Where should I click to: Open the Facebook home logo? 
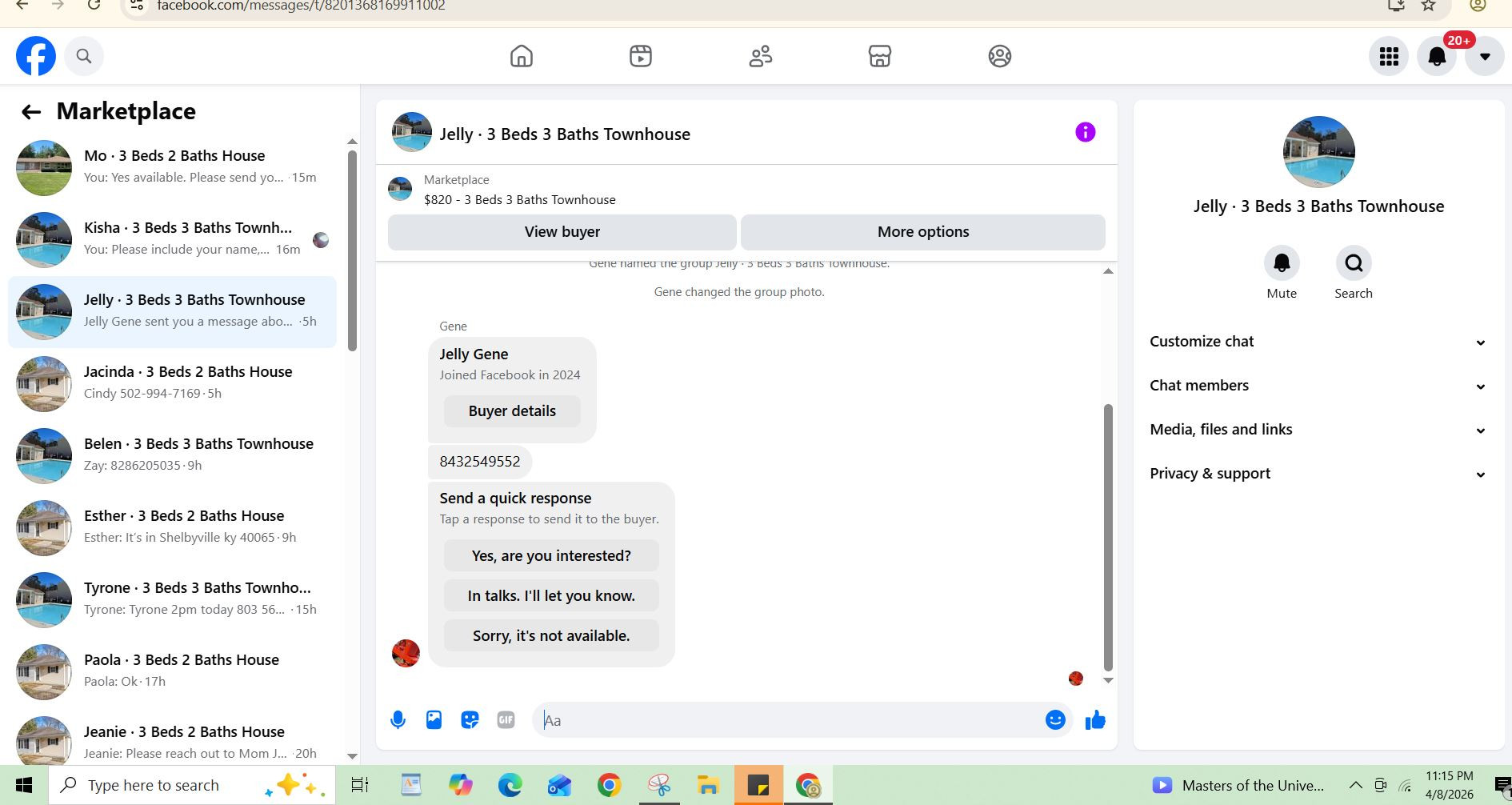pyautogui.click(x=36, y=56)
